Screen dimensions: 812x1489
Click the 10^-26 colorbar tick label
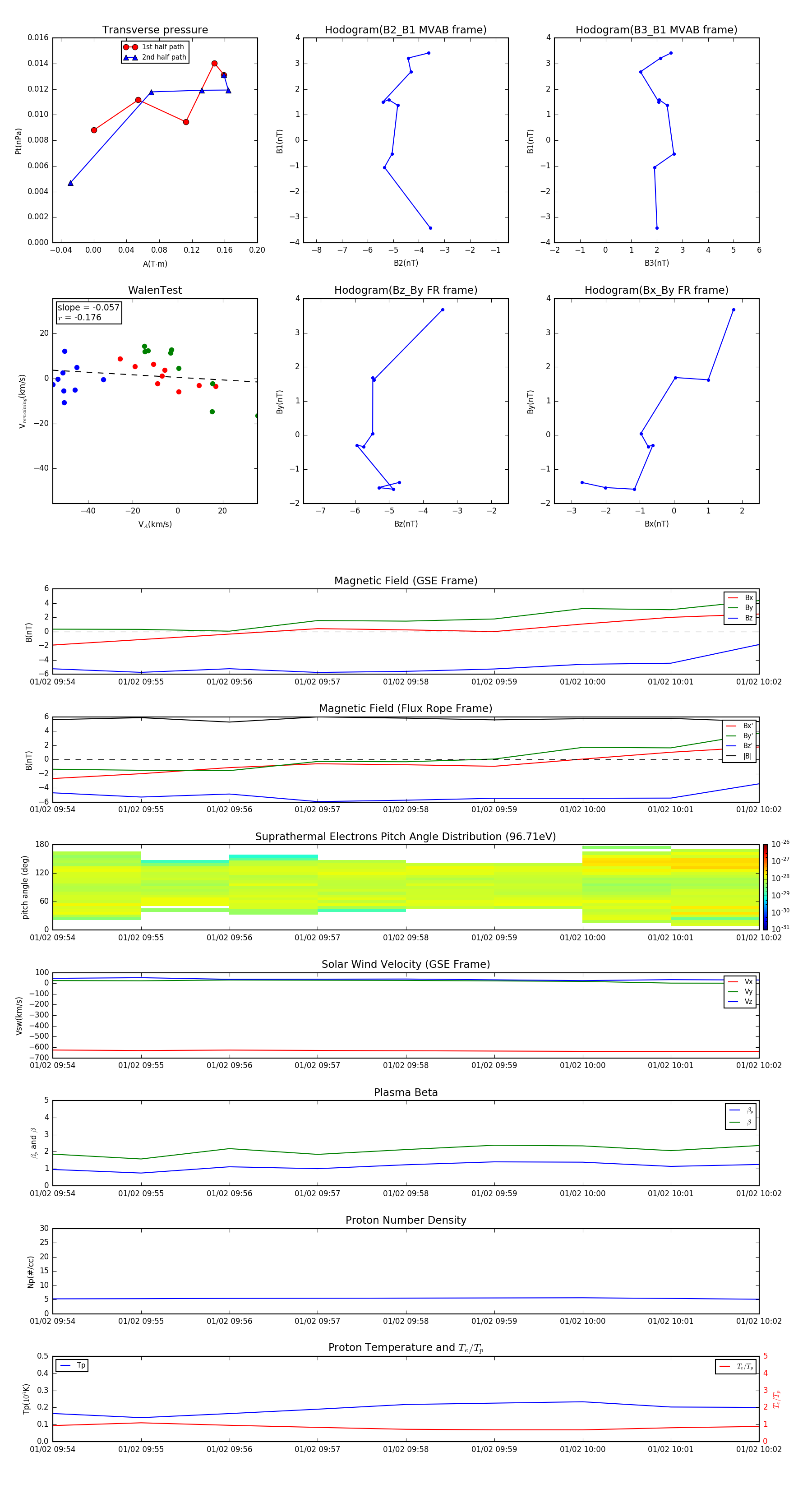point(780,844)
